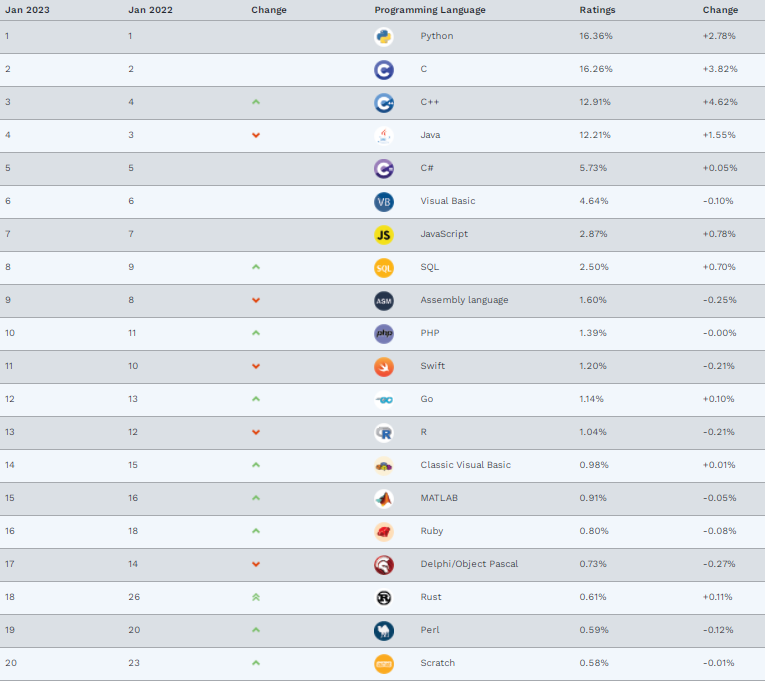Click the MATLAB logo icon
The height and width of the screenshot is (681, 765).
(384, 499)
